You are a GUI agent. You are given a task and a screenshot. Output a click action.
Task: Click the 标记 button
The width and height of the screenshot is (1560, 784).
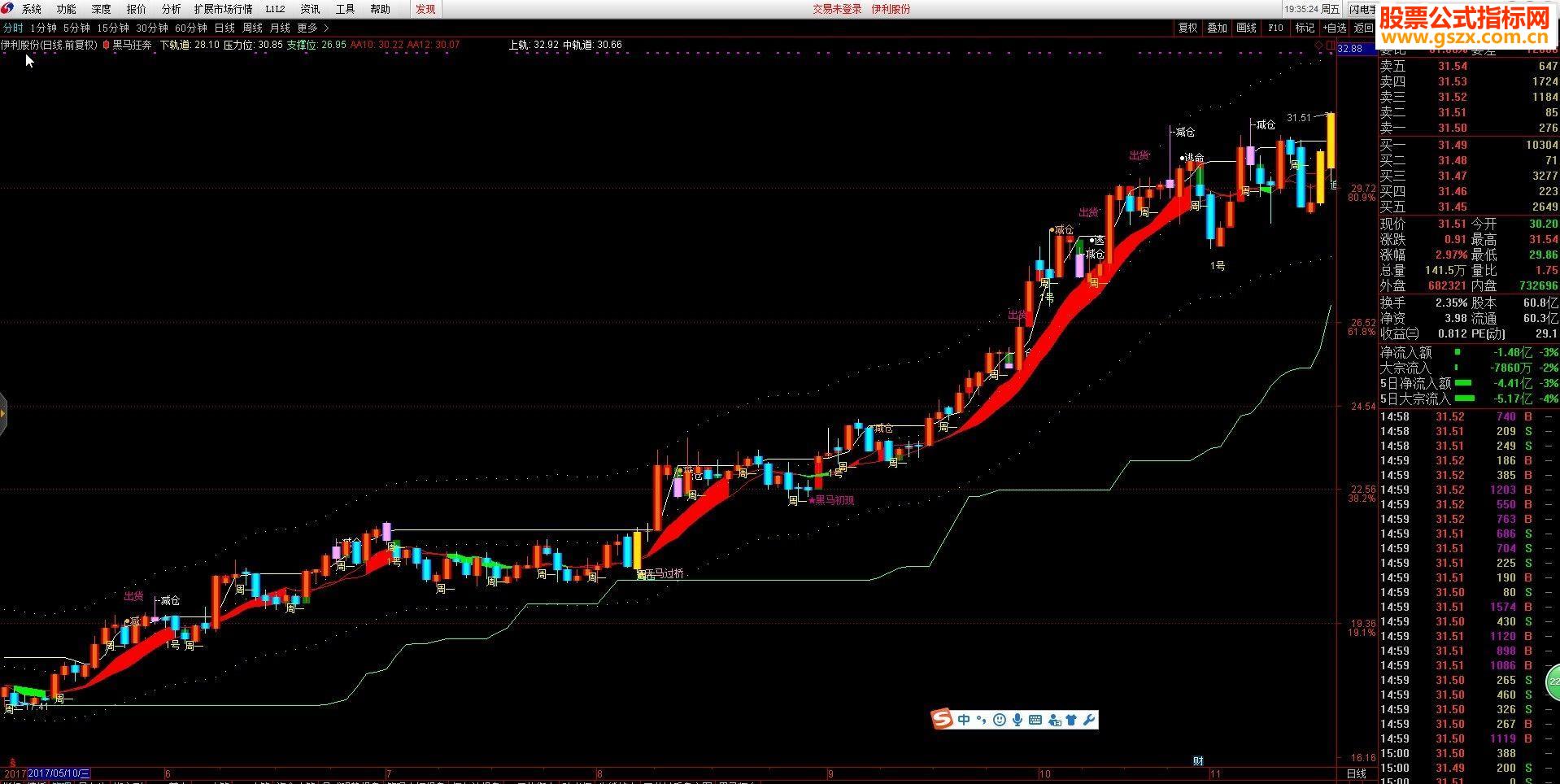coord(1305,28)
